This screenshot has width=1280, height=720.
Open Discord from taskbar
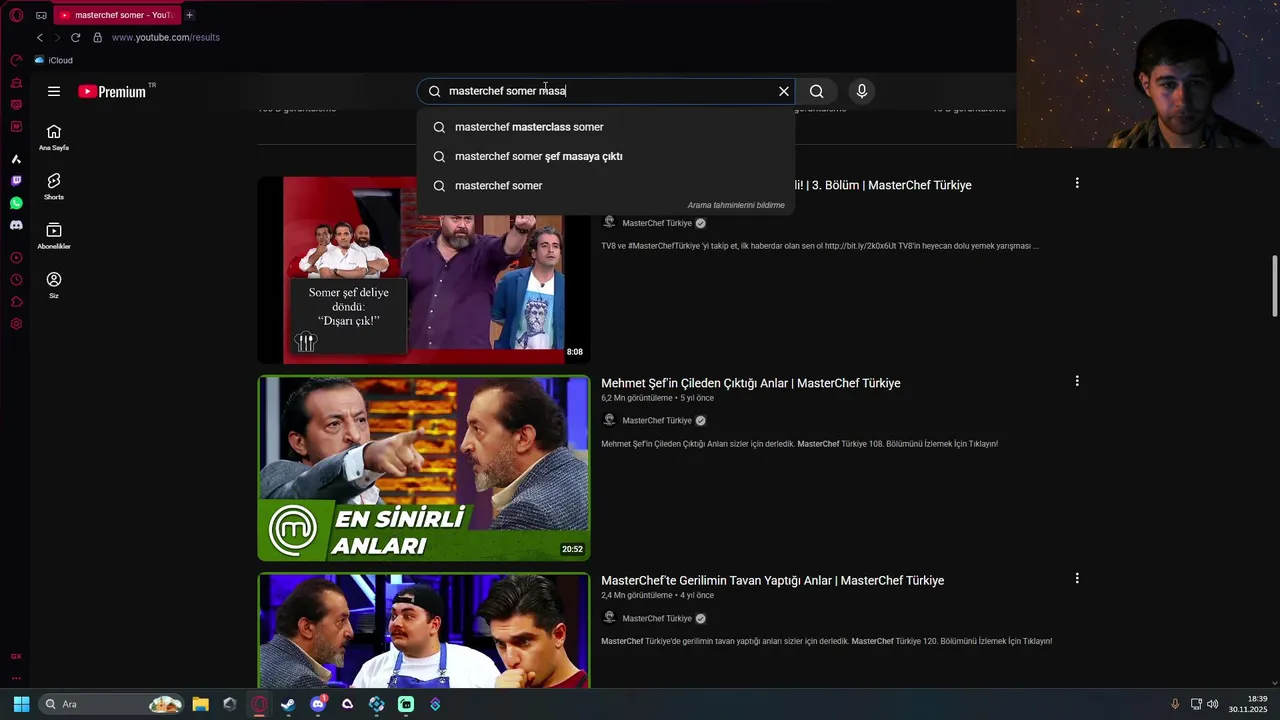tap(318, 704)
